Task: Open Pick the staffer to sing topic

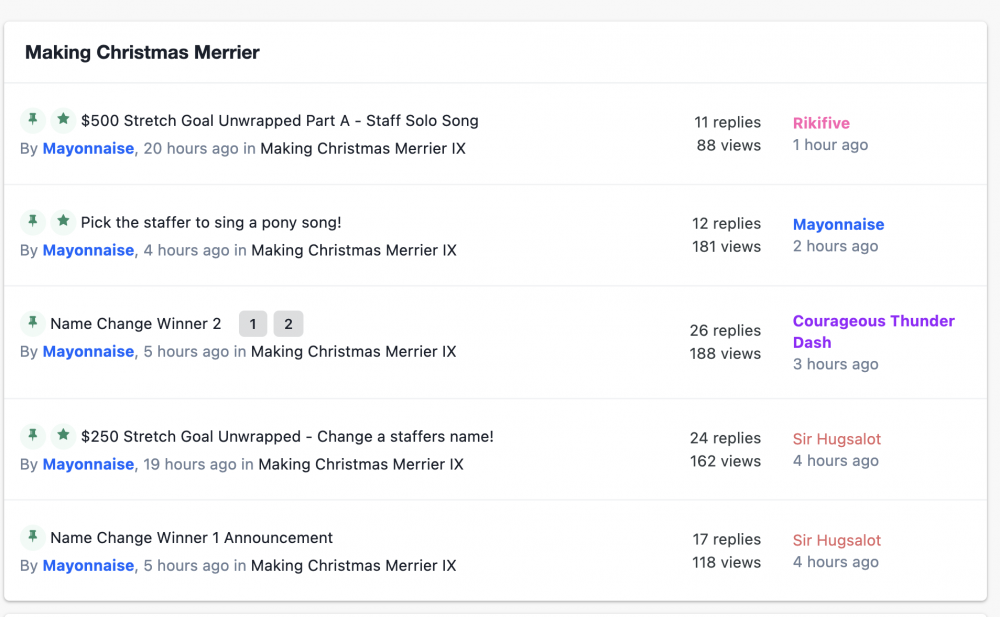Action: pyautogui.click(x=211, y=222)
